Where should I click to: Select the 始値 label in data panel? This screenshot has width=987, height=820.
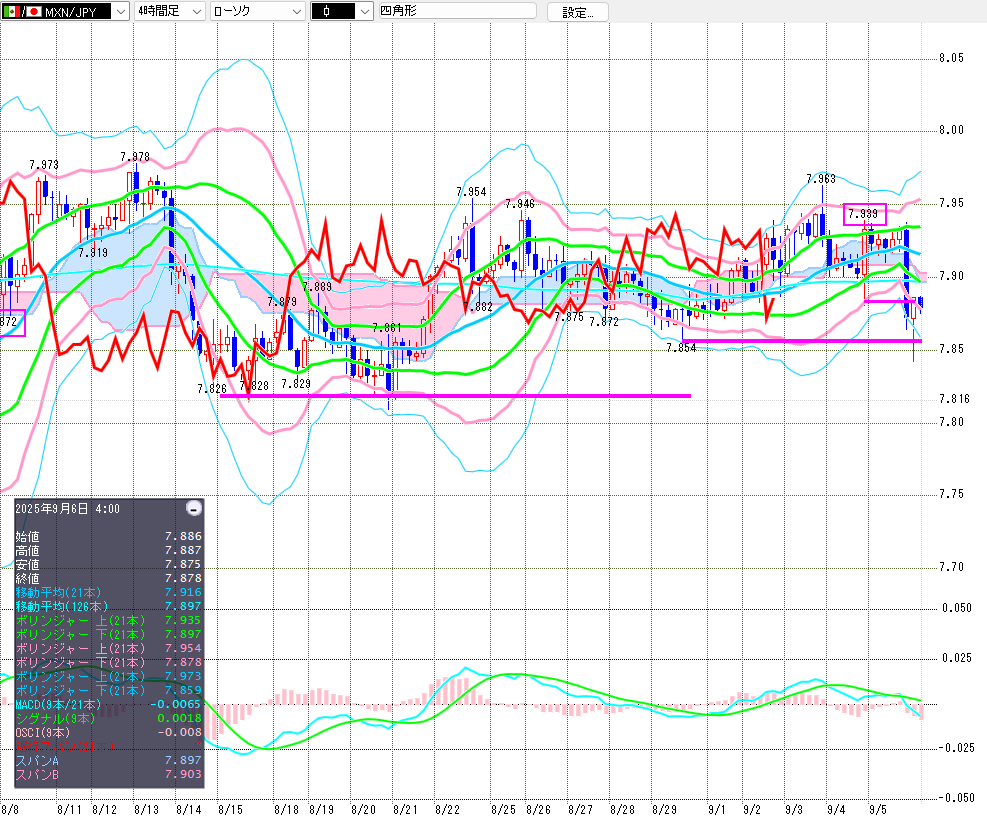tap(28, 536)
